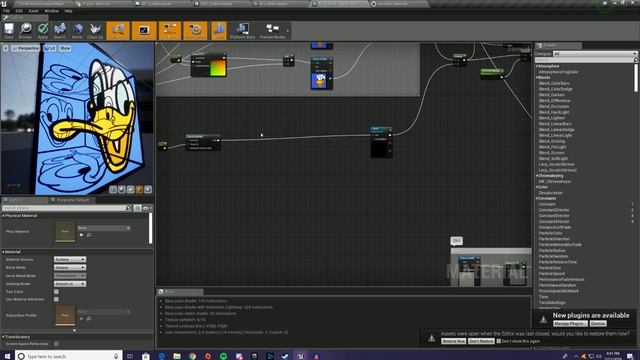640x360 pixels.
Task: Open the Blend Mode dropdown
Action: click(70, 268)
